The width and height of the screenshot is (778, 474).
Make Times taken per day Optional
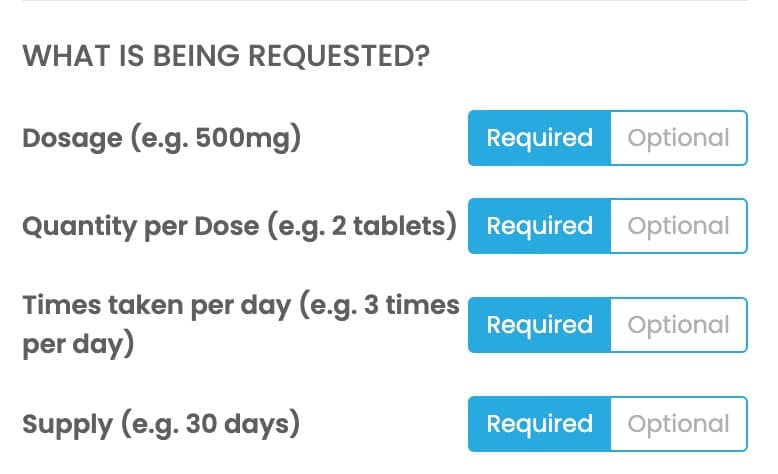(x=678, y=325)
